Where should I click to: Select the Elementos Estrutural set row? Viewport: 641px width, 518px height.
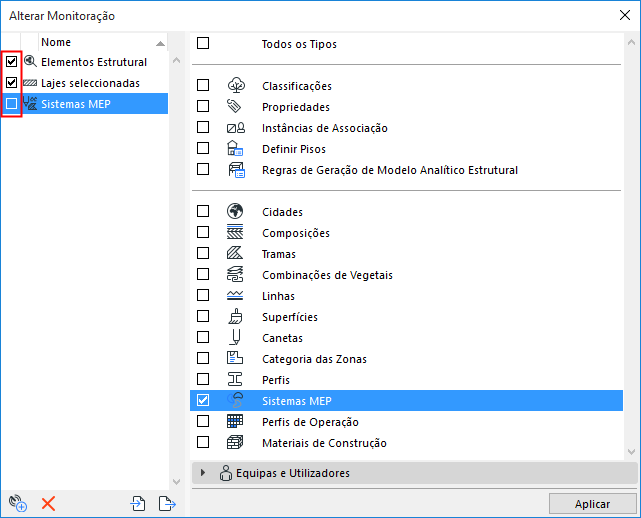pos(95,62)
